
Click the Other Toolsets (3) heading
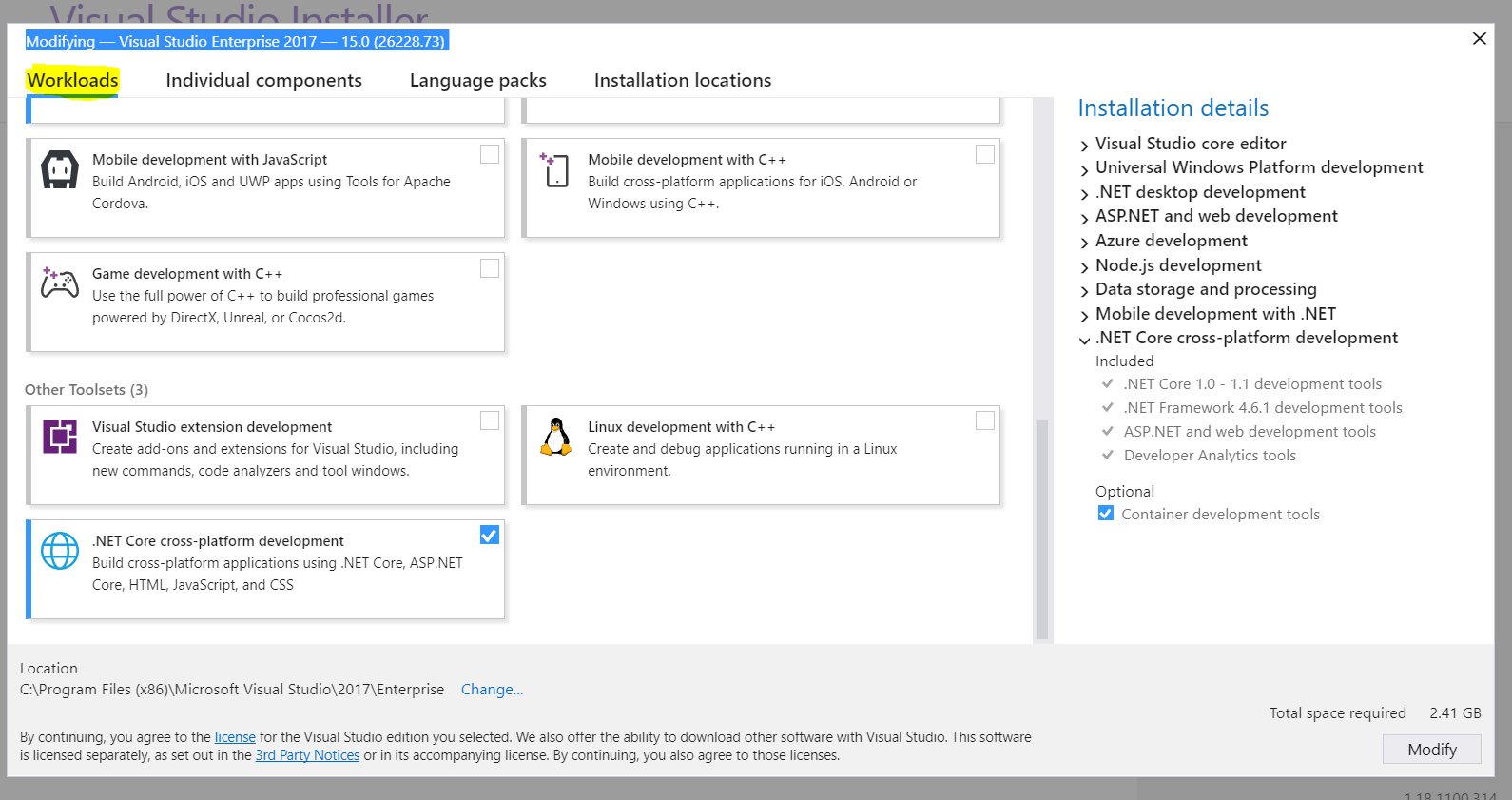(x=87, y=390)
